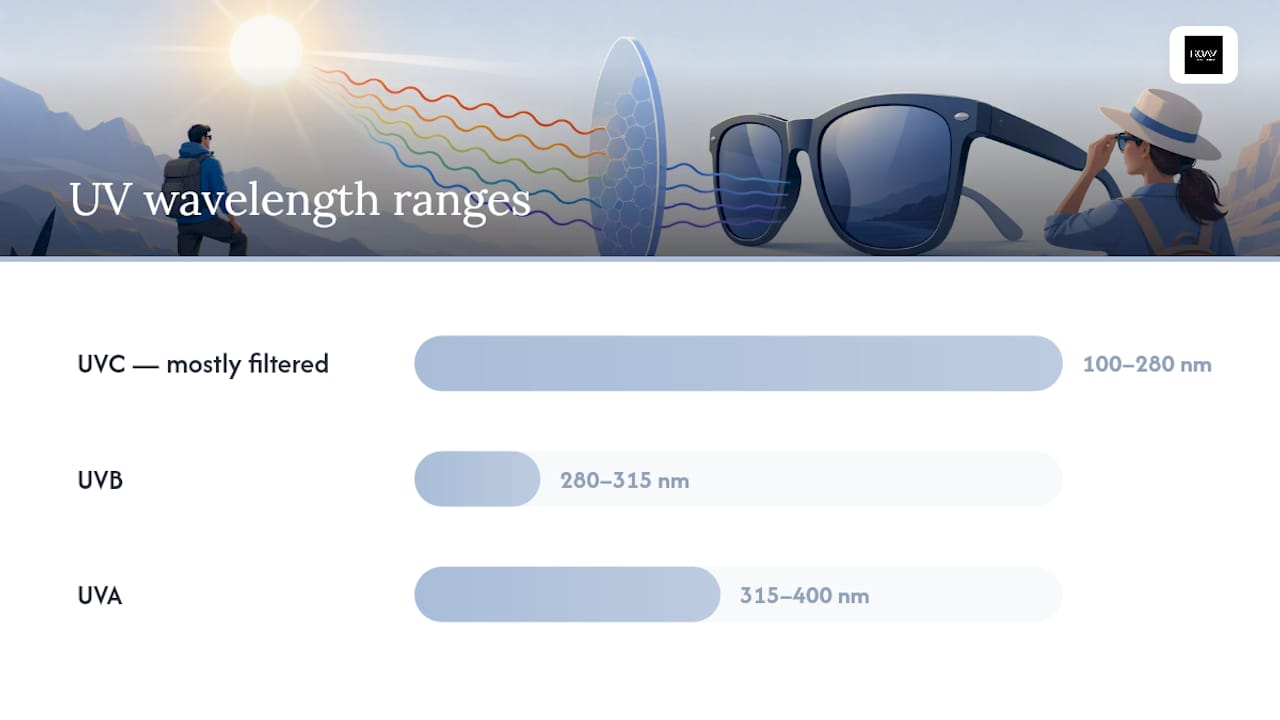
Task: Click the black brand logo badge
Action: (1203, 55)
